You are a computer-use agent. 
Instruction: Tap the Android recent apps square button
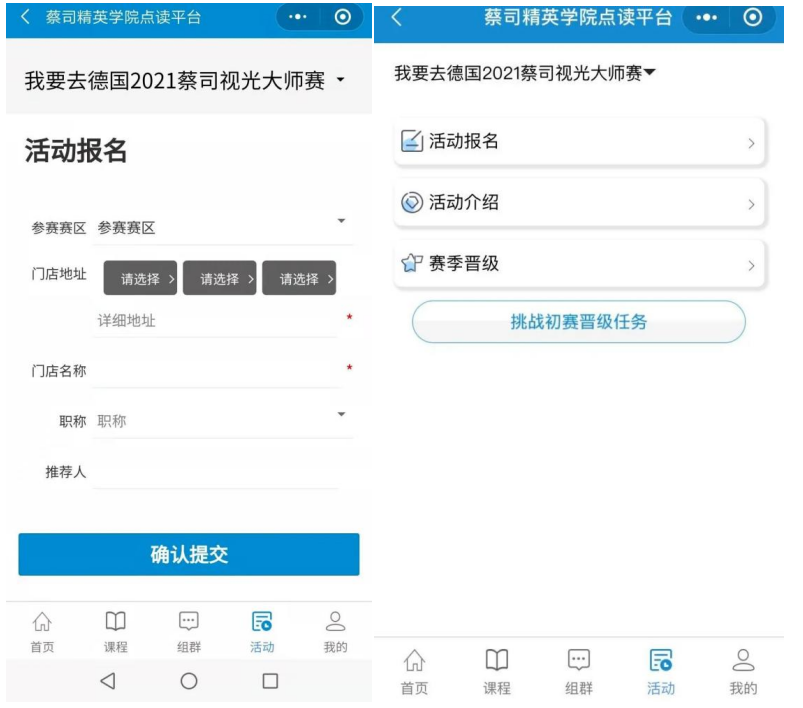(269, 681)
